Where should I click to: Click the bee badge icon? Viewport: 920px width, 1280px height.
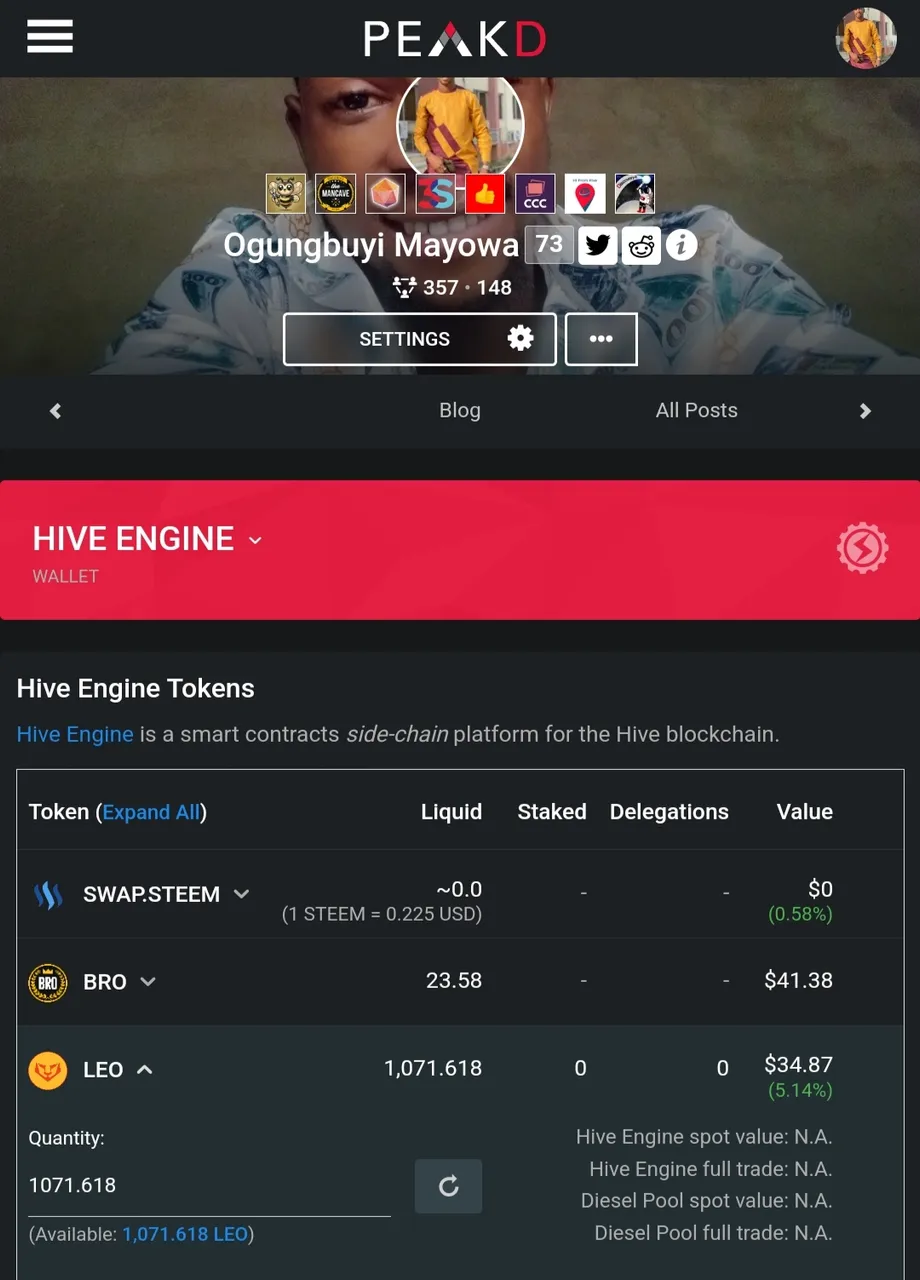tap(286, 193)
